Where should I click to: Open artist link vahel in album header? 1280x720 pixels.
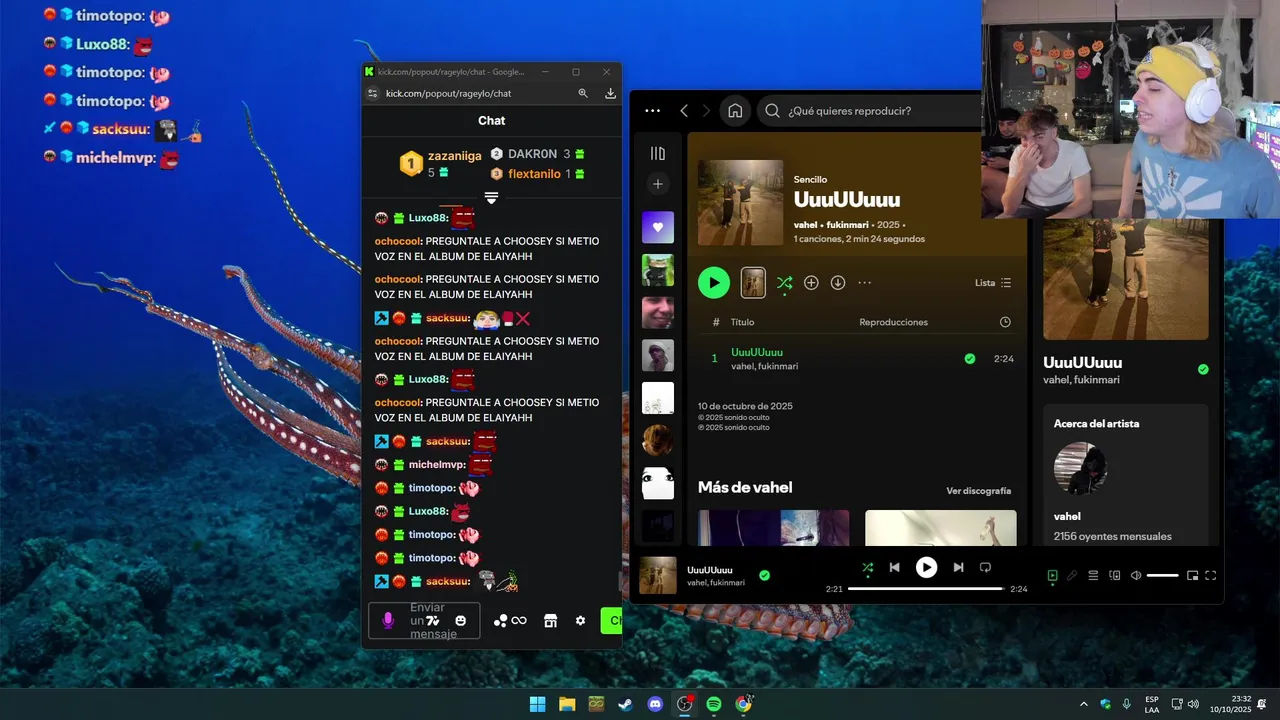805,225
